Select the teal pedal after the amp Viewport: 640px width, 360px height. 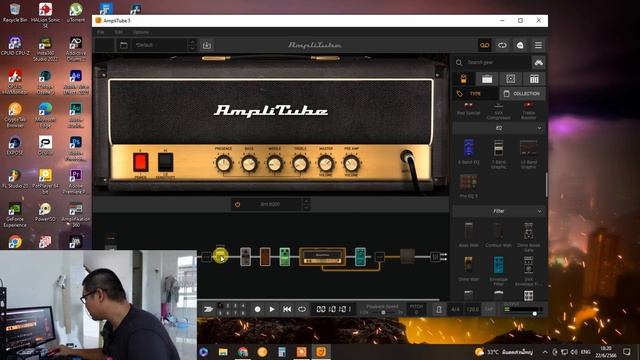[x=360, y=256]
